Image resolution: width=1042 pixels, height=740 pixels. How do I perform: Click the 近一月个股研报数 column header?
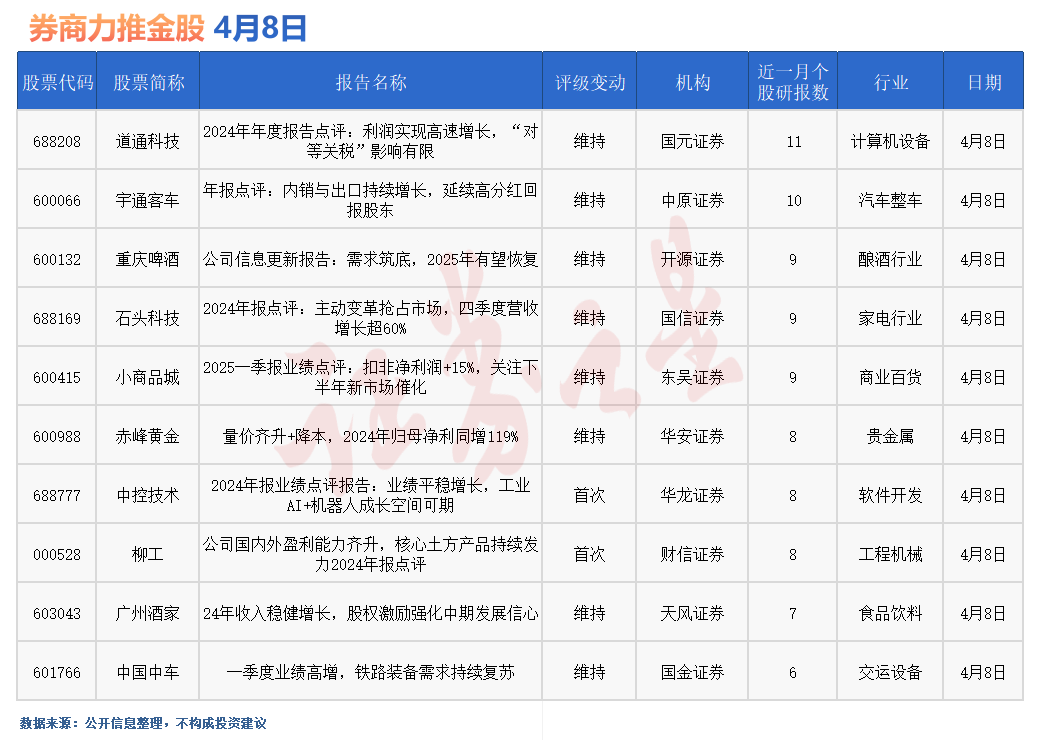[x=793, y=82]
